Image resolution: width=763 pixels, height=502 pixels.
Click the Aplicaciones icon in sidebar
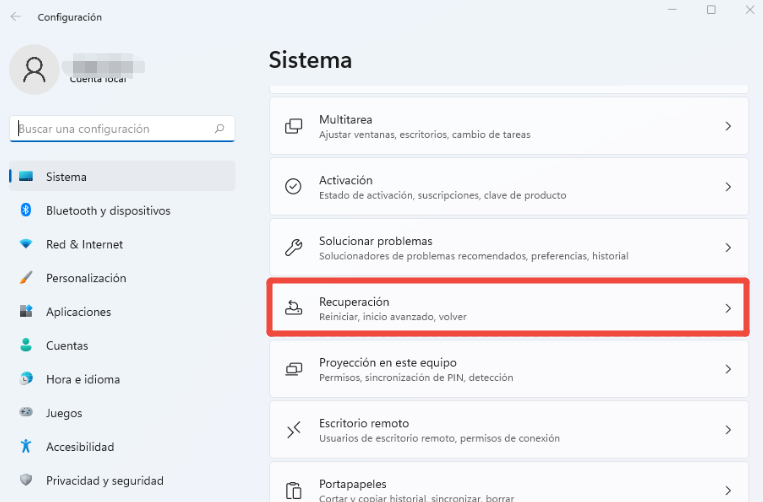[x=26, y=311]
